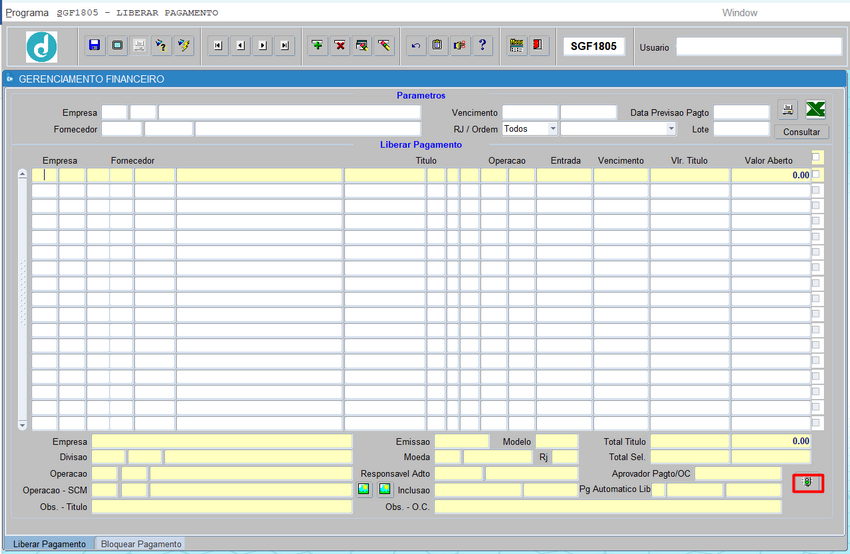Image resolution: width=850 pixels, height=554 pixels.
Task: Click the grid scrollbar up arrow
Action: coord(22,174)
